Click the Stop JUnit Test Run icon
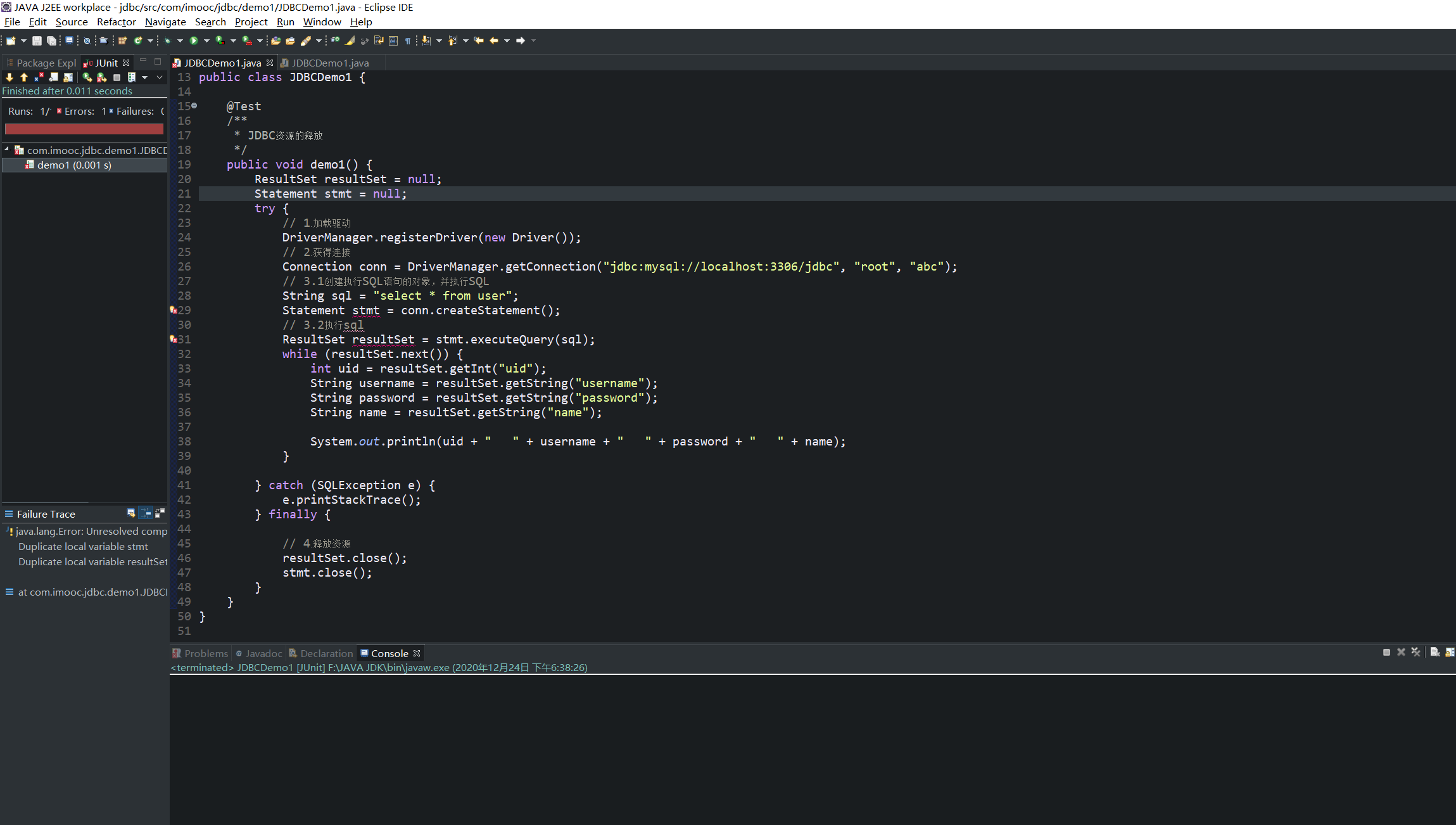The width and height of the screenshot is (1456, 825). click(117, 77)
